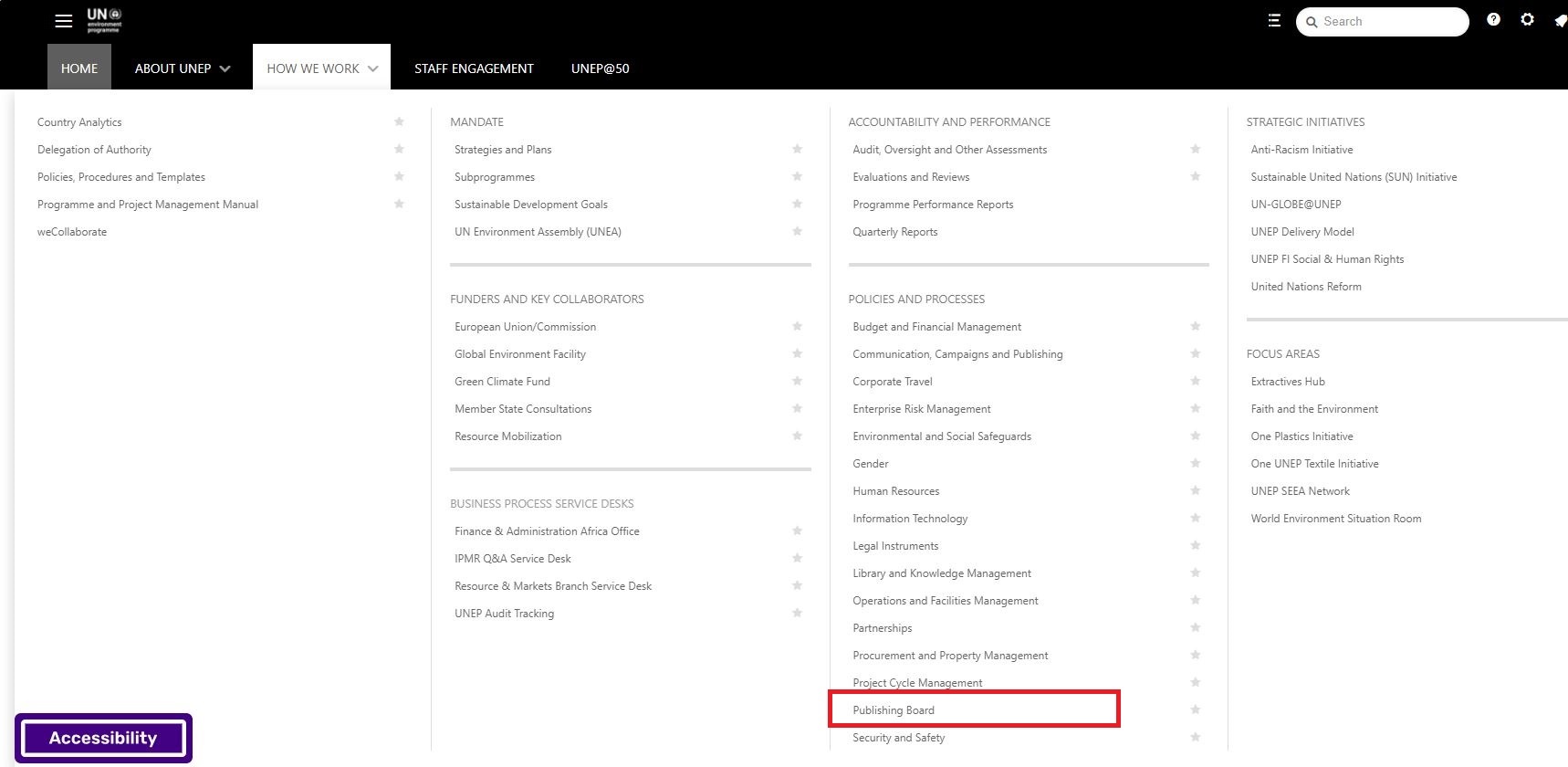
Task: Star Budget and Financial Management
Action: pos(1195,326)
